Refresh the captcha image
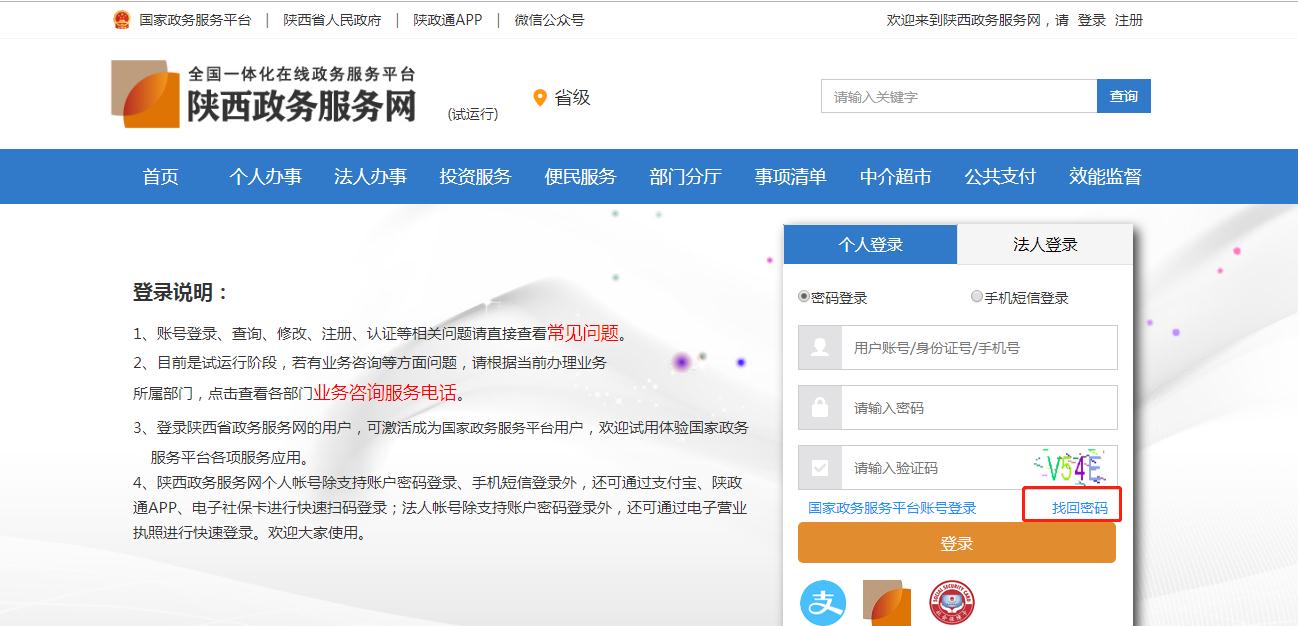 1073,467
